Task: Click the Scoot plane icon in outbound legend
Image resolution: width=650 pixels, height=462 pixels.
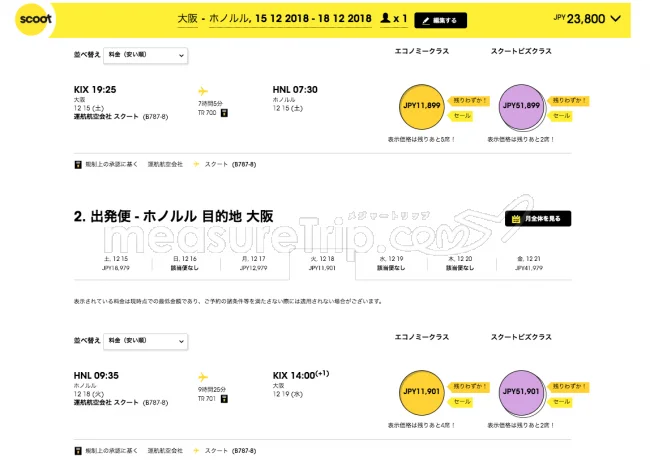Action: 196,163
